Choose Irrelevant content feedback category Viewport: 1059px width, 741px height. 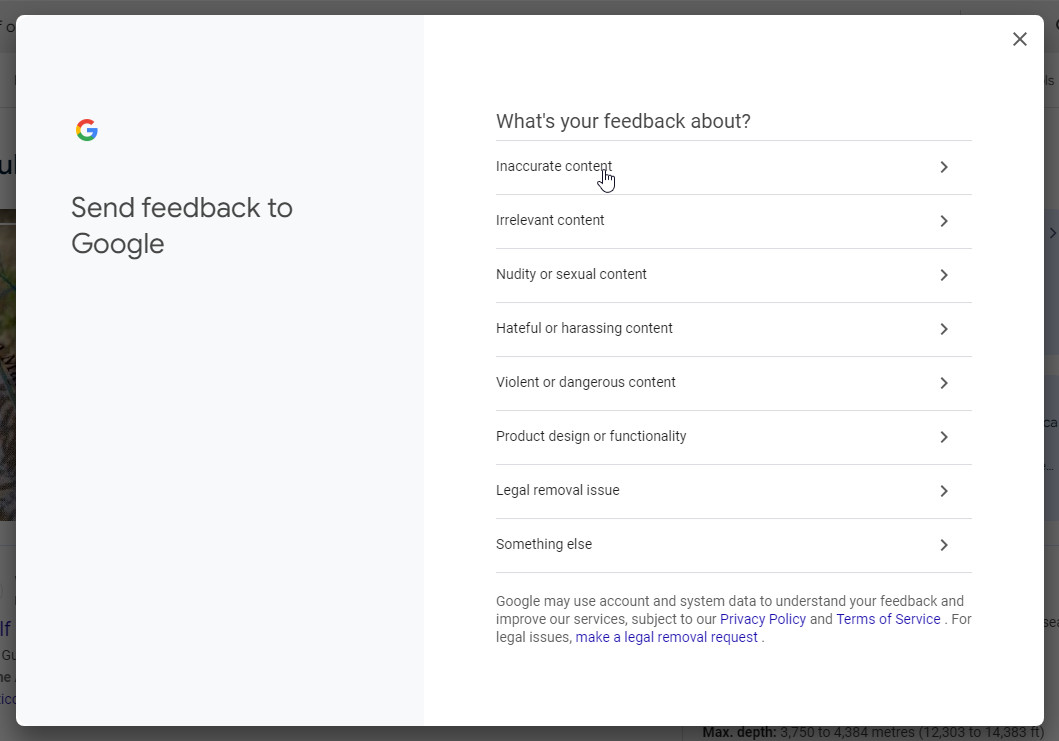click(x=550, y=221)
